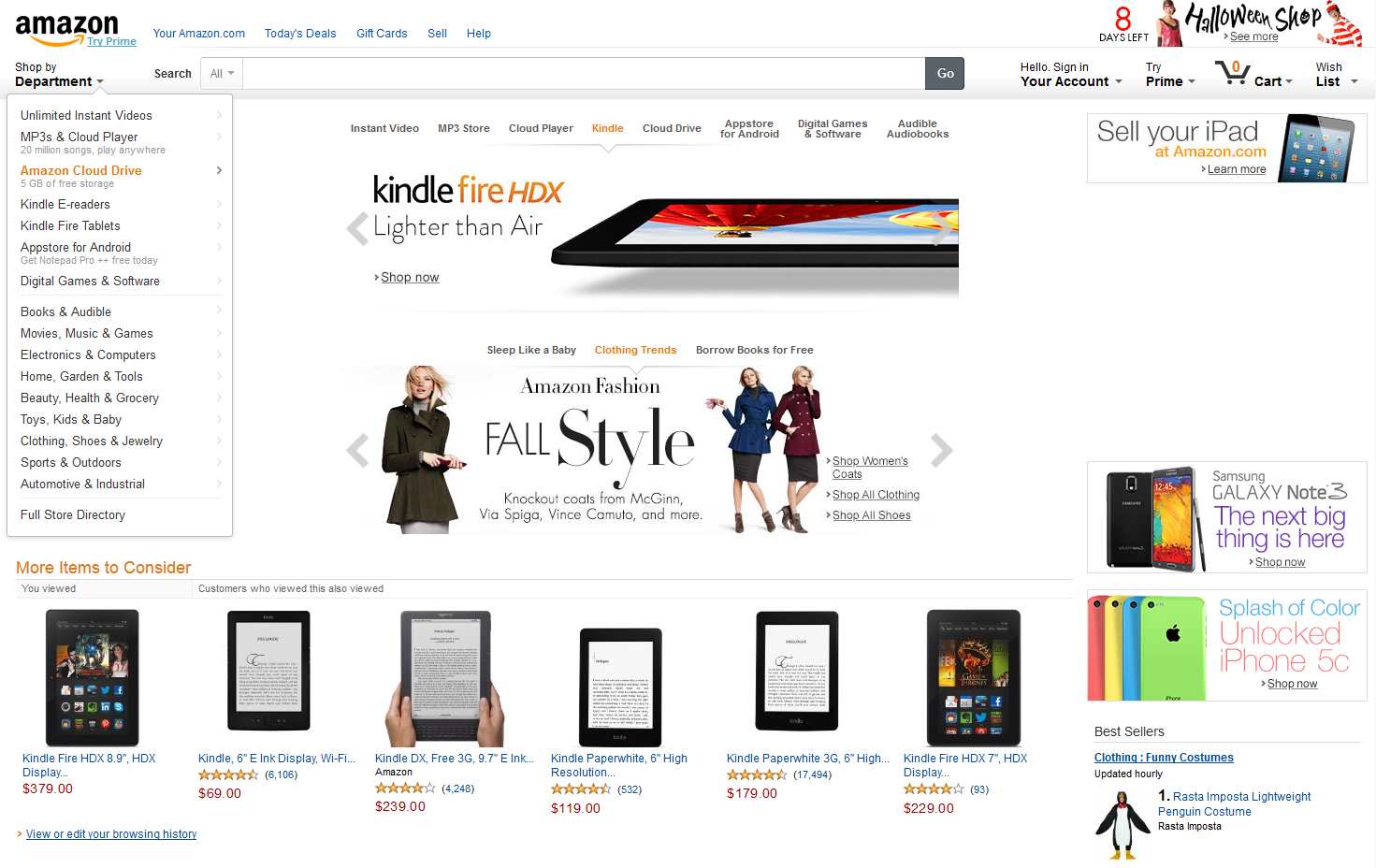This screenshot has width=1376, height=868.
Task: Open the Sell your iPad ad image
Action: (x=1226, y=148)
